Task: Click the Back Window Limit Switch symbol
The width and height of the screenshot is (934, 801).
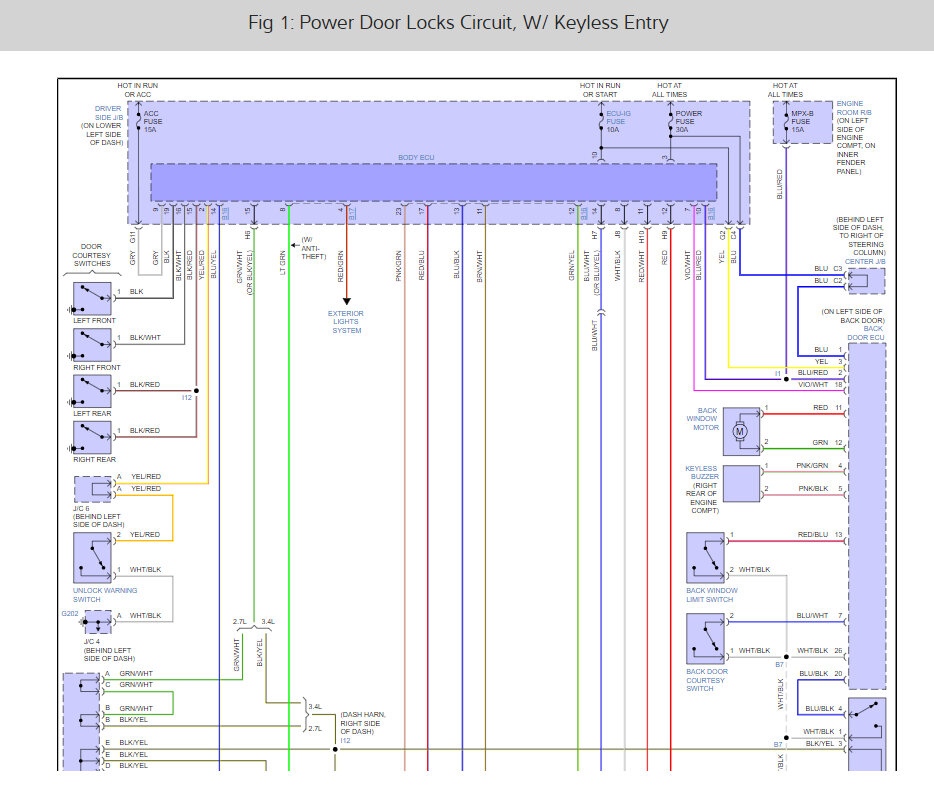Action: [x=706, y=557]
